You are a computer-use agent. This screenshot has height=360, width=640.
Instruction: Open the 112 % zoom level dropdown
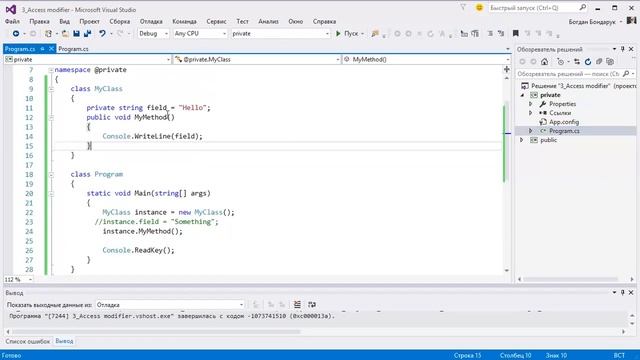(18, 280)
